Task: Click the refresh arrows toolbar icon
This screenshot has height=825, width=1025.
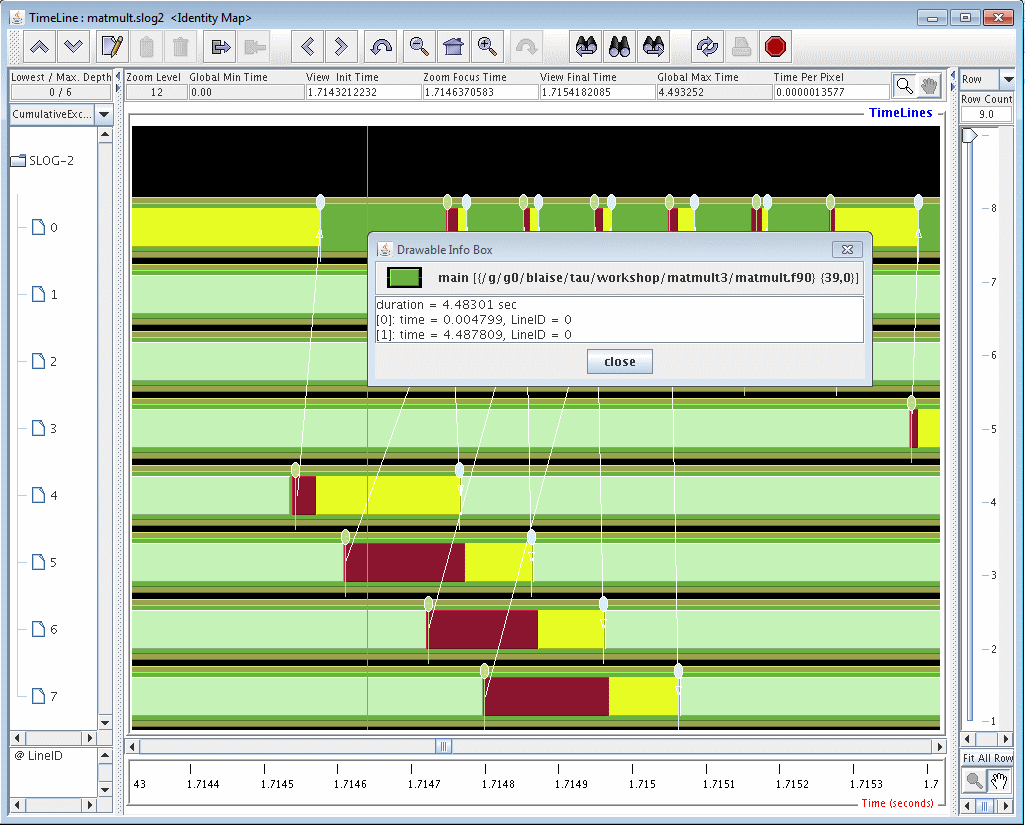Action: pos(707,46)
